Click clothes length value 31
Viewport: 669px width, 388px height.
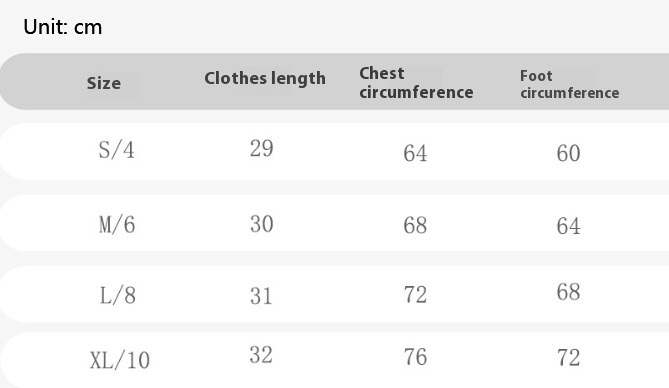click(x=261, y=296)
